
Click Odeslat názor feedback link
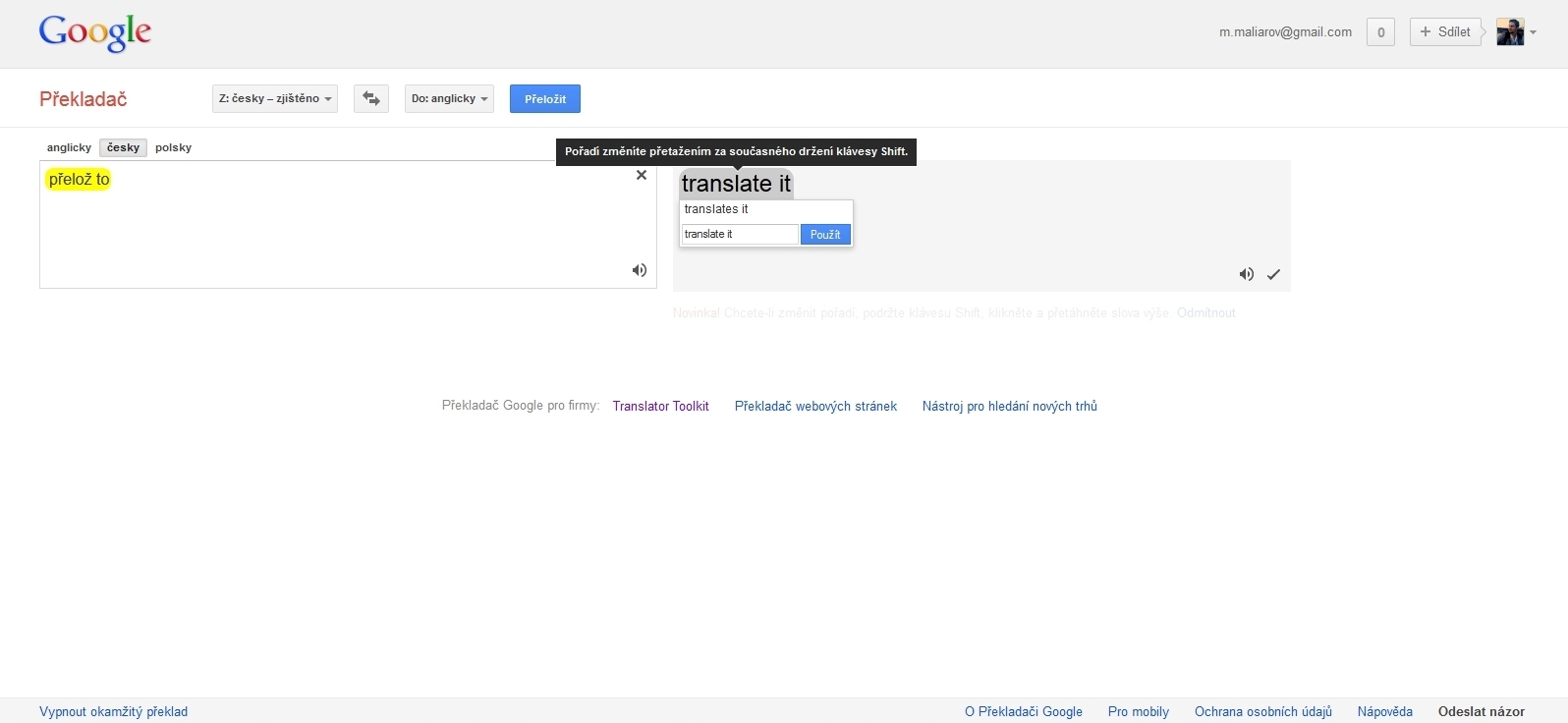point(1482,711)
